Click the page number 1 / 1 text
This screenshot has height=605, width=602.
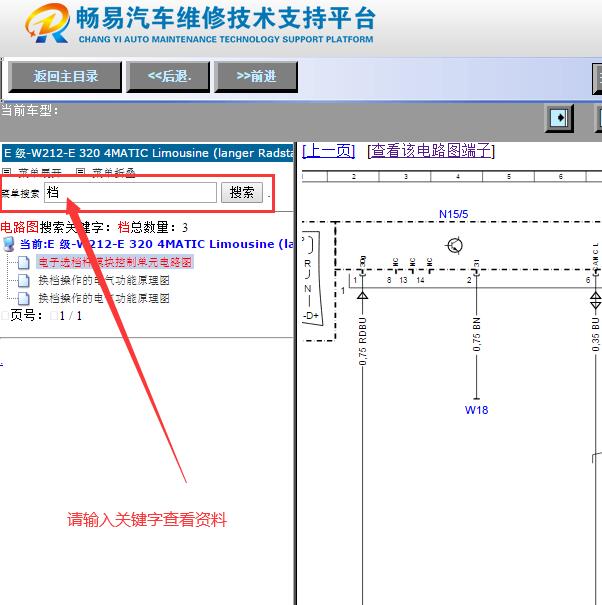pos(71,316)
